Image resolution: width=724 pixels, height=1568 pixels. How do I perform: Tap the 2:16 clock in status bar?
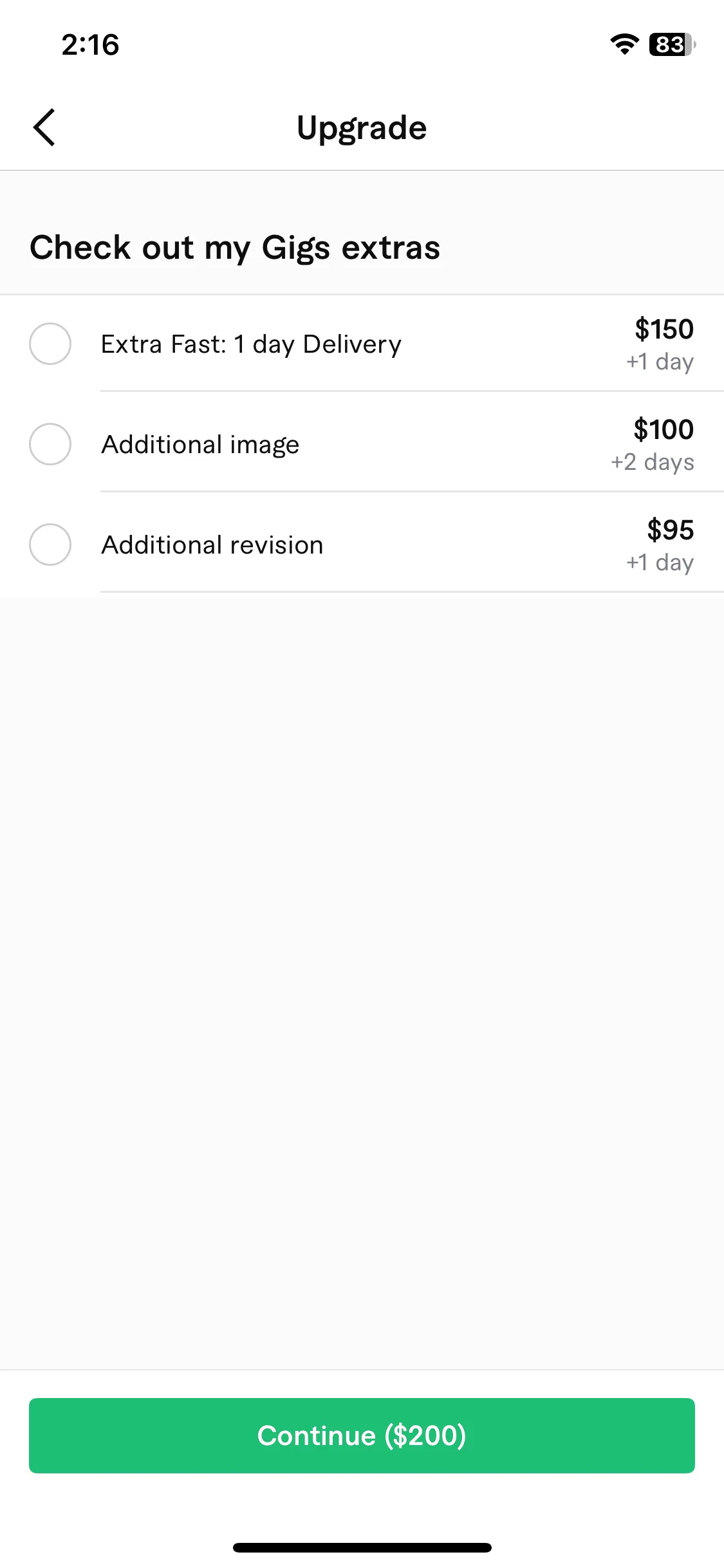point(90,45)
